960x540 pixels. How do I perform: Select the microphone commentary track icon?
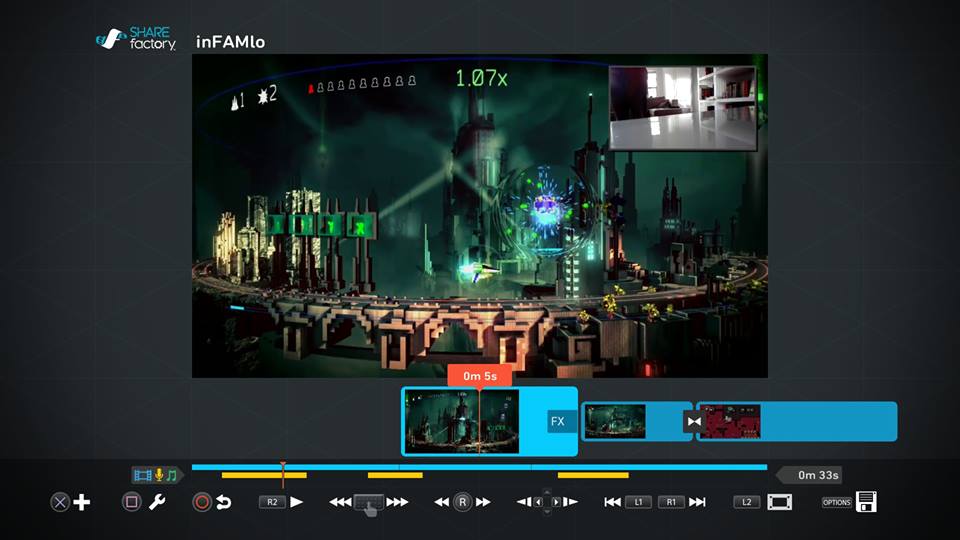[x=159, y=475]
